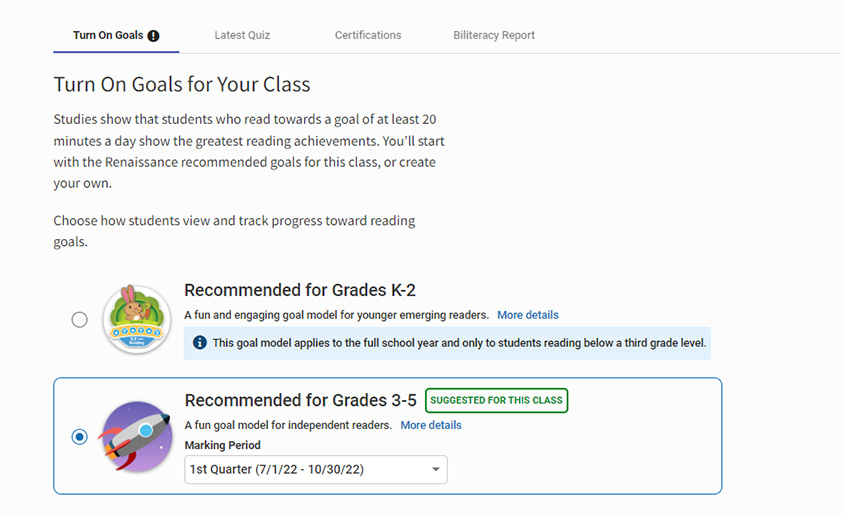Click the bunny badge K-2 goal icon

point(137,319)
